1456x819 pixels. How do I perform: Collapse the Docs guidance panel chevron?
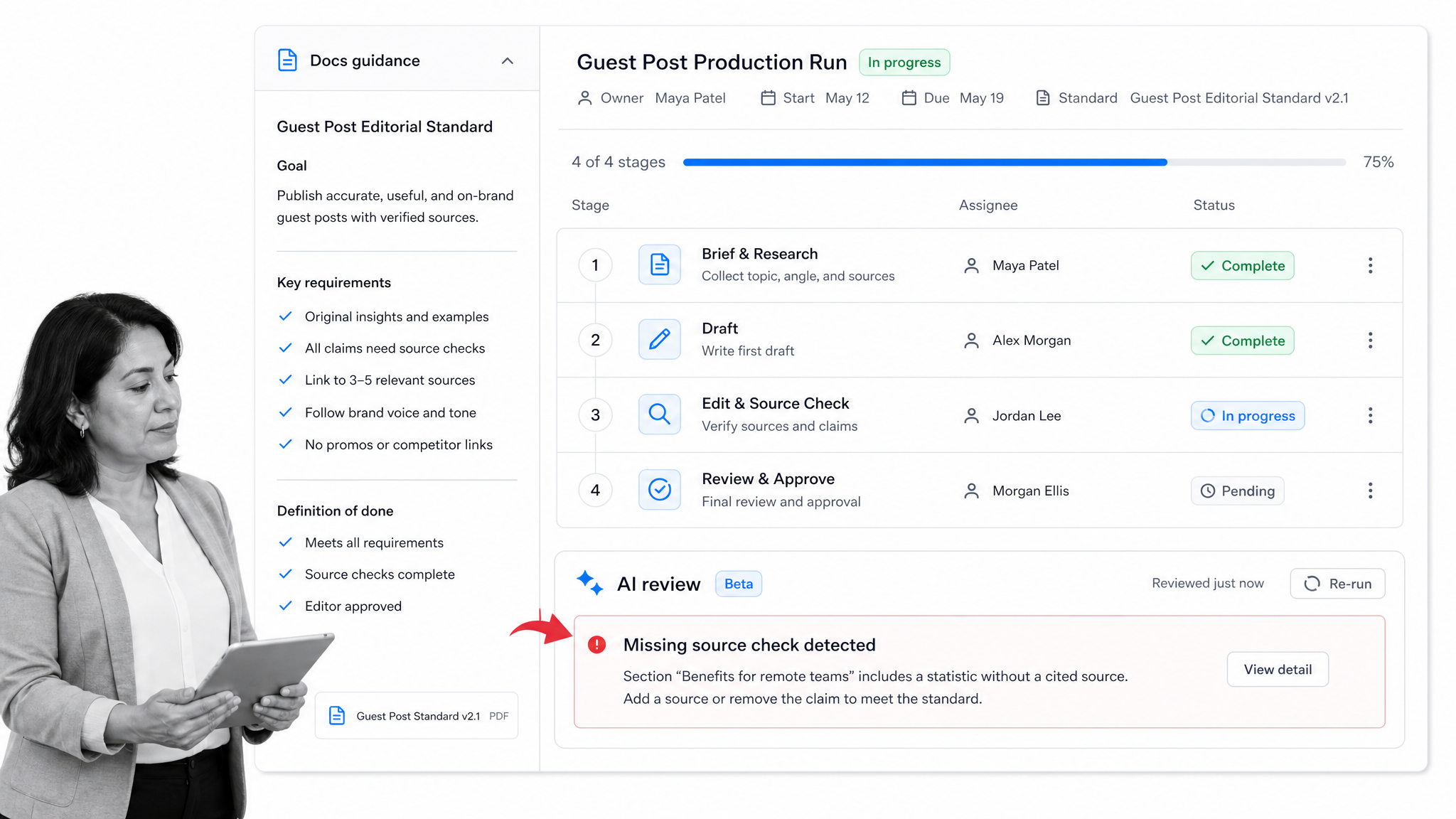click(507, 61)
